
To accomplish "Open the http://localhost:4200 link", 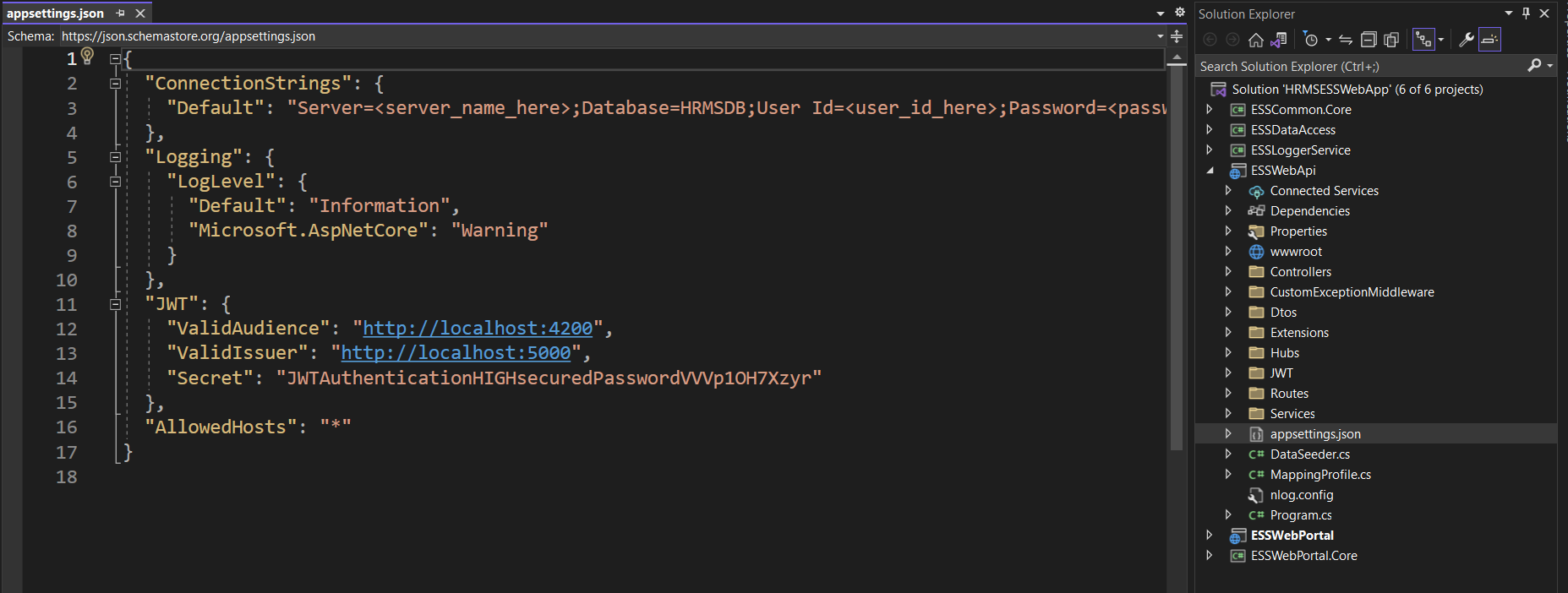I will 478,328.
